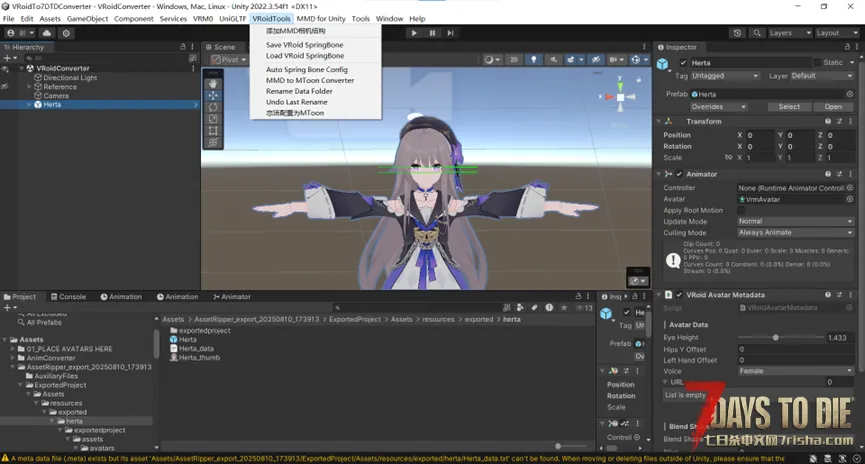Open the prefab Overrides dropdown
This screenshot has height=464, width=865.
coord(718,106)
